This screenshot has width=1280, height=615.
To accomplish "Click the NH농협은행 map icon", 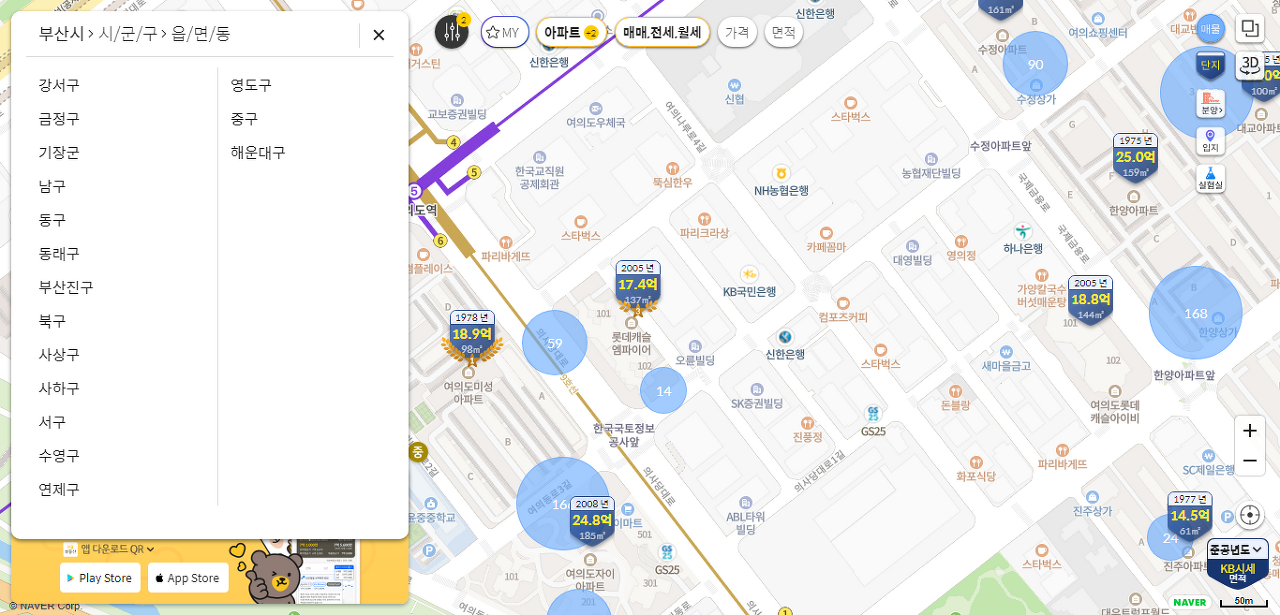I will coord(781,173).
